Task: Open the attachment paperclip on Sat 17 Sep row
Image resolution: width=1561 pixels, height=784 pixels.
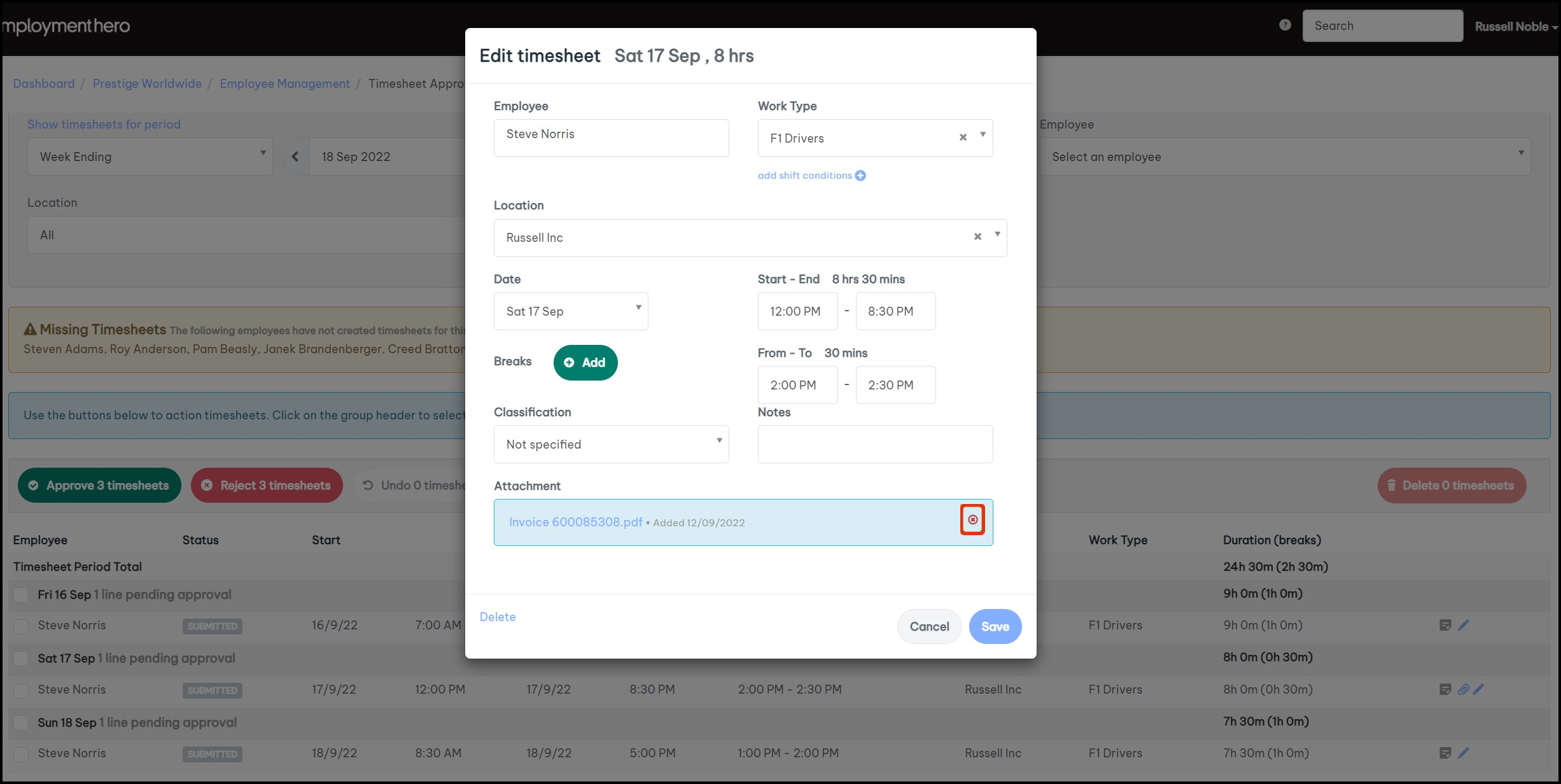Action: [1462, 689]
